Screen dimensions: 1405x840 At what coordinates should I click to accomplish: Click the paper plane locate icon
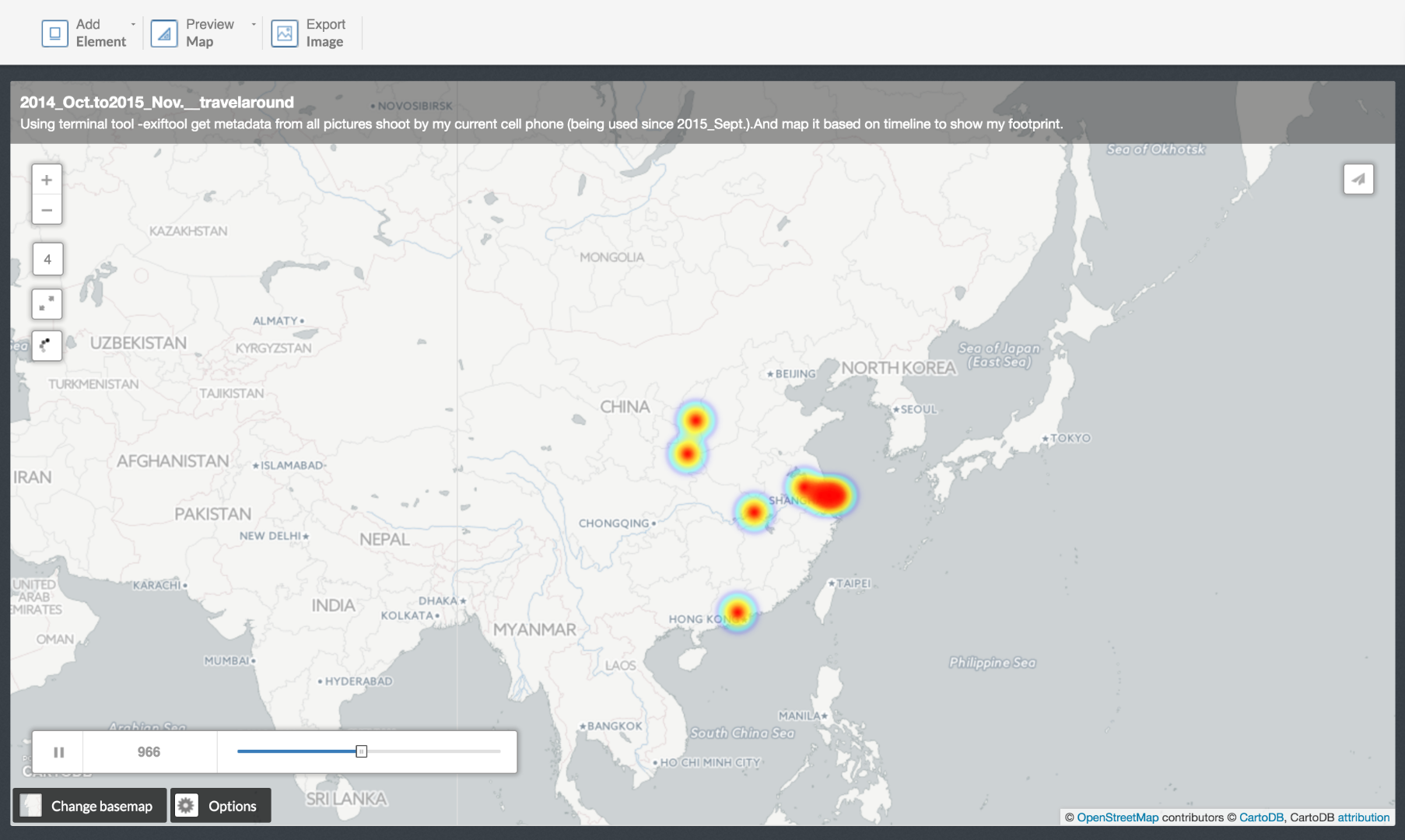(x=1357, y=178)
